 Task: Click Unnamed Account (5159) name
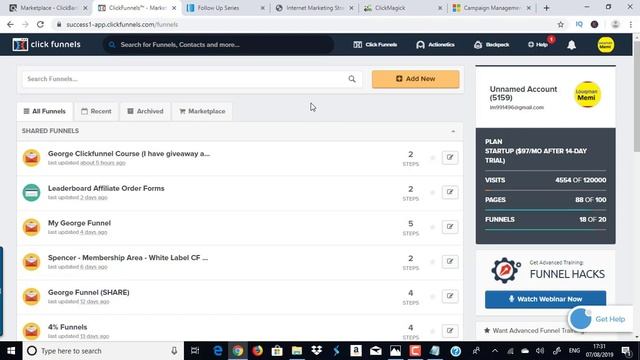(x=523, y=93)
